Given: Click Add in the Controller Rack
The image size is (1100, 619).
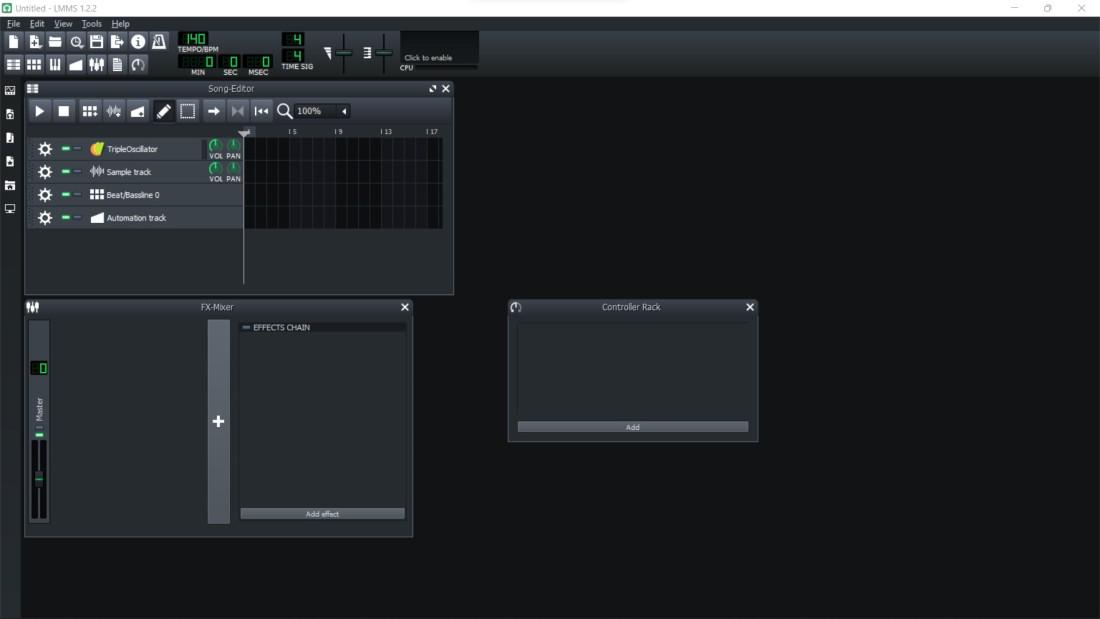Looking at the screenshot, I should point(632,426).
